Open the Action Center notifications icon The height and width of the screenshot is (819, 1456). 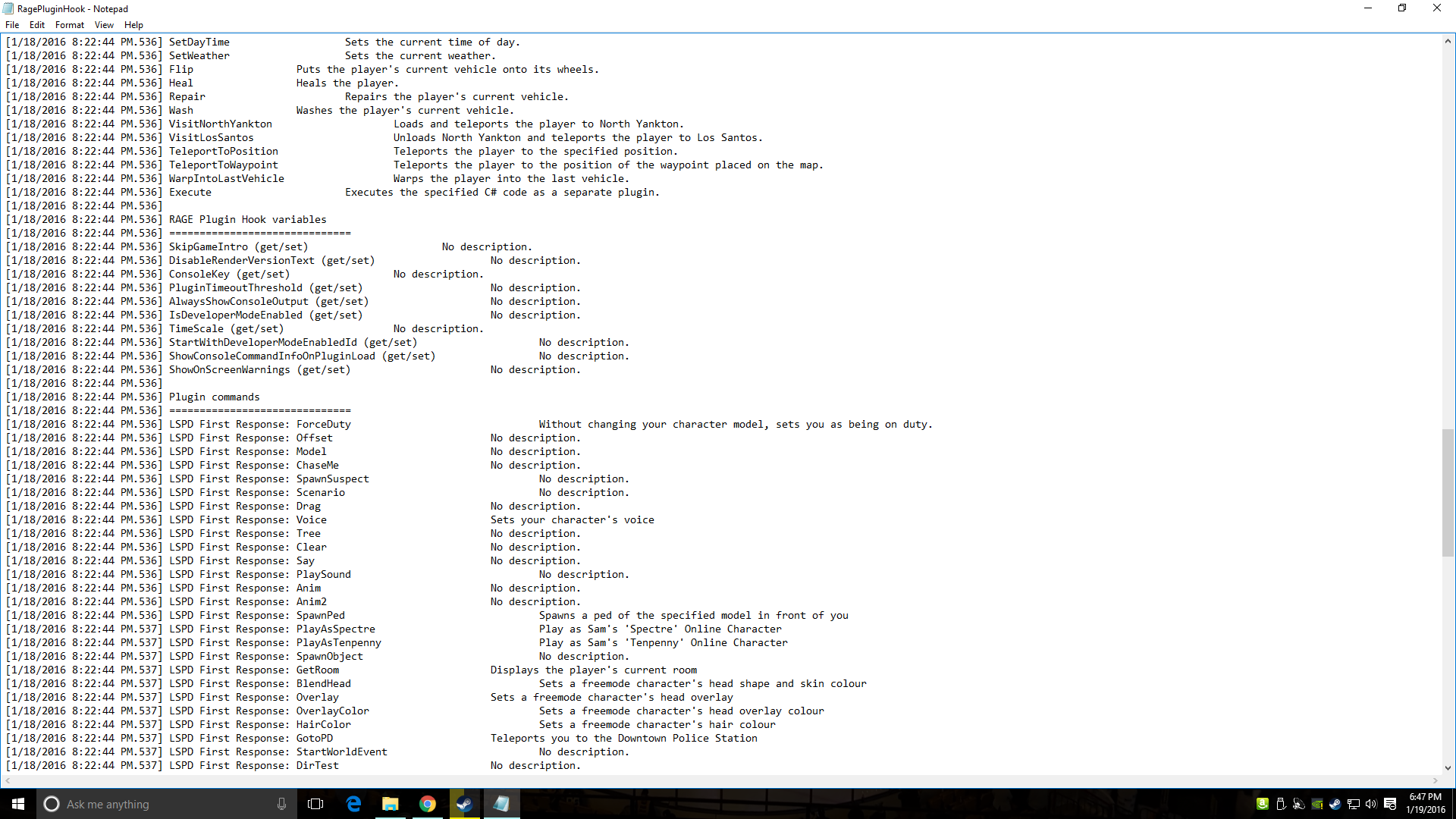tap(1390, 804)
